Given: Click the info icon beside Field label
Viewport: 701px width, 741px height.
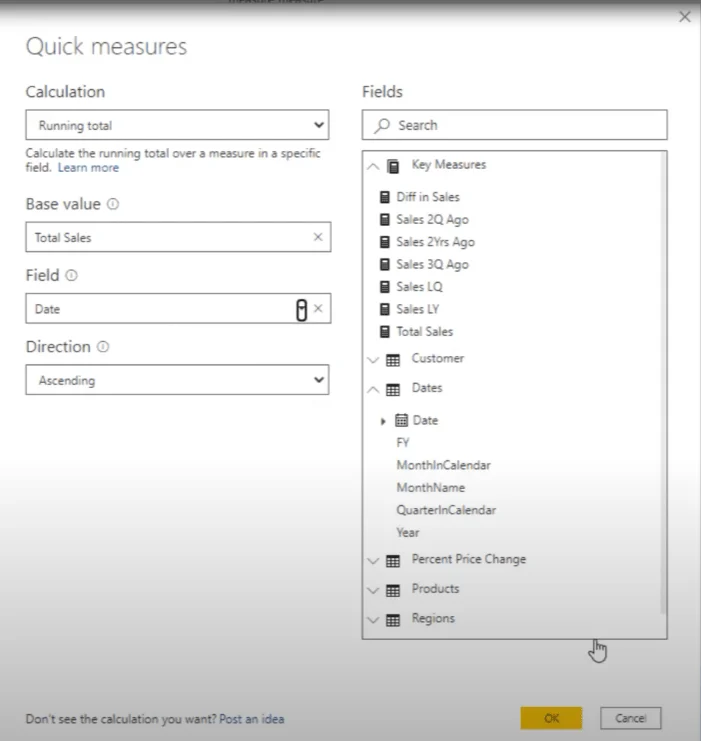Looking at the screenshot, I should (x=71, y=276).
